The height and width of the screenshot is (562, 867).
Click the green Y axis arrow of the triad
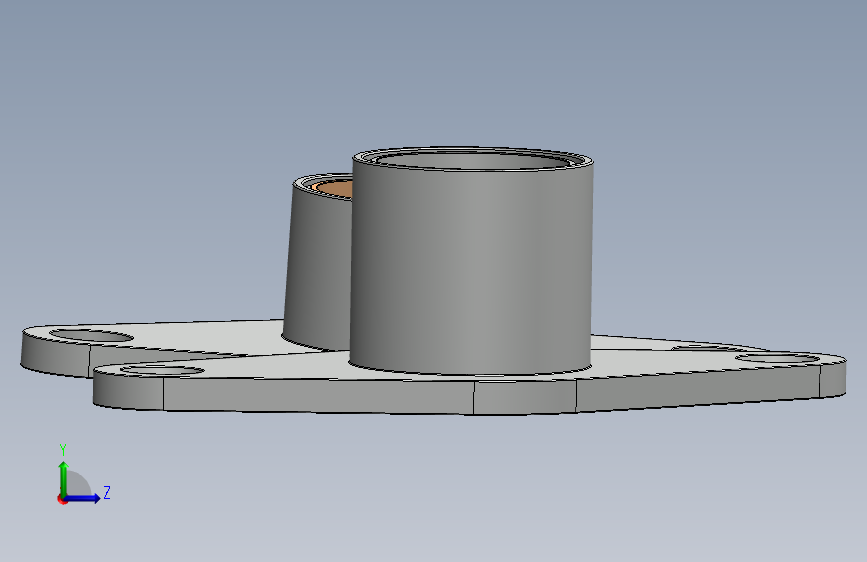[64, 478]
